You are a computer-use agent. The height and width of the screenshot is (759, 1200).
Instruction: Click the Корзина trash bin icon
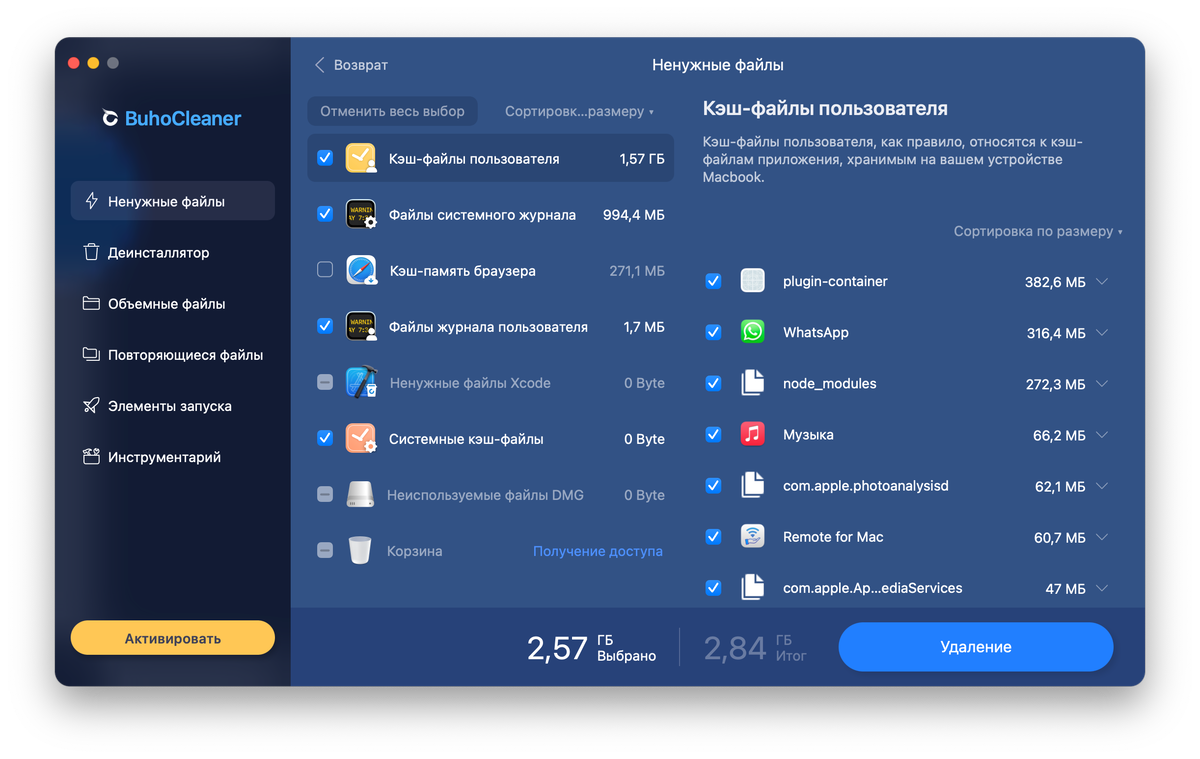point(360,551)
